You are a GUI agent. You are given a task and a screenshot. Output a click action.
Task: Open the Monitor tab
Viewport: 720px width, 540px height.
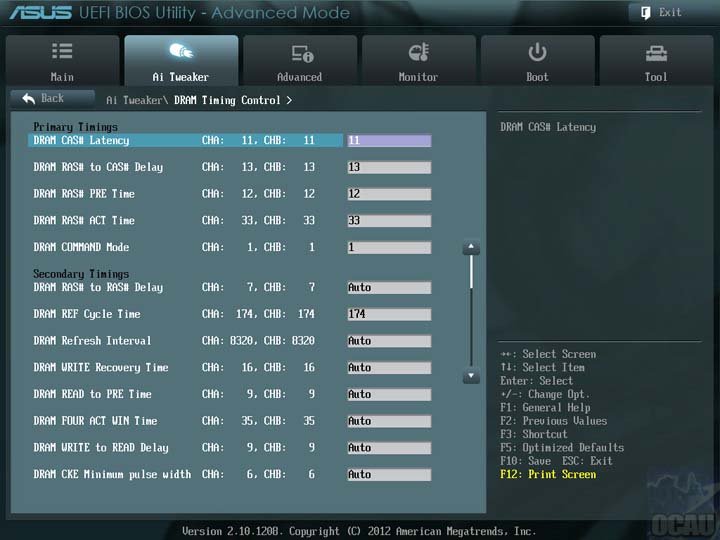pyautogui.click(x=418, y=60)
